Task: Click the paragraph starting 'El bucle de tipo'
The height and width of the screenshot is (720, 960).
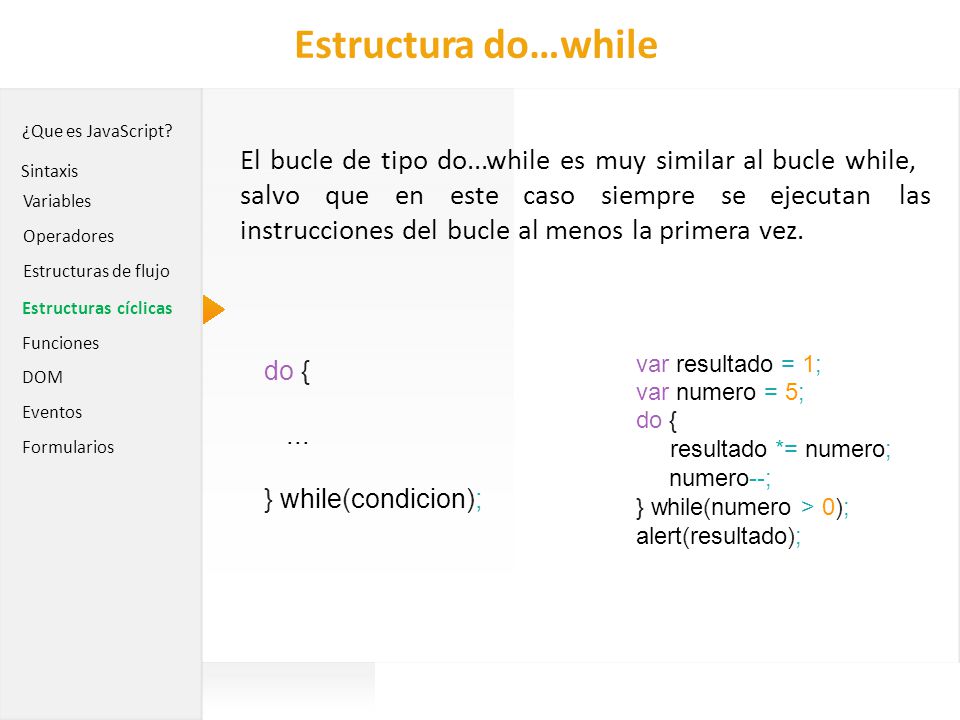Action: point(585,196)
